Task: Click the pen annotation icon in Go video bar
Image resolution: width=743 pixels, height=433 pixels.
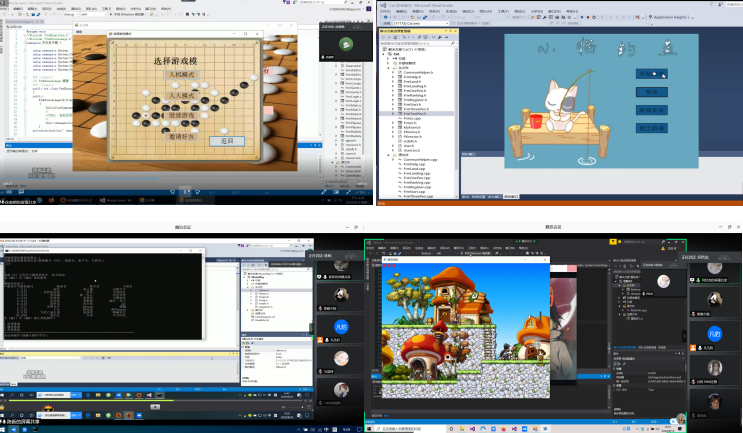Action: (x=324, y=192)
